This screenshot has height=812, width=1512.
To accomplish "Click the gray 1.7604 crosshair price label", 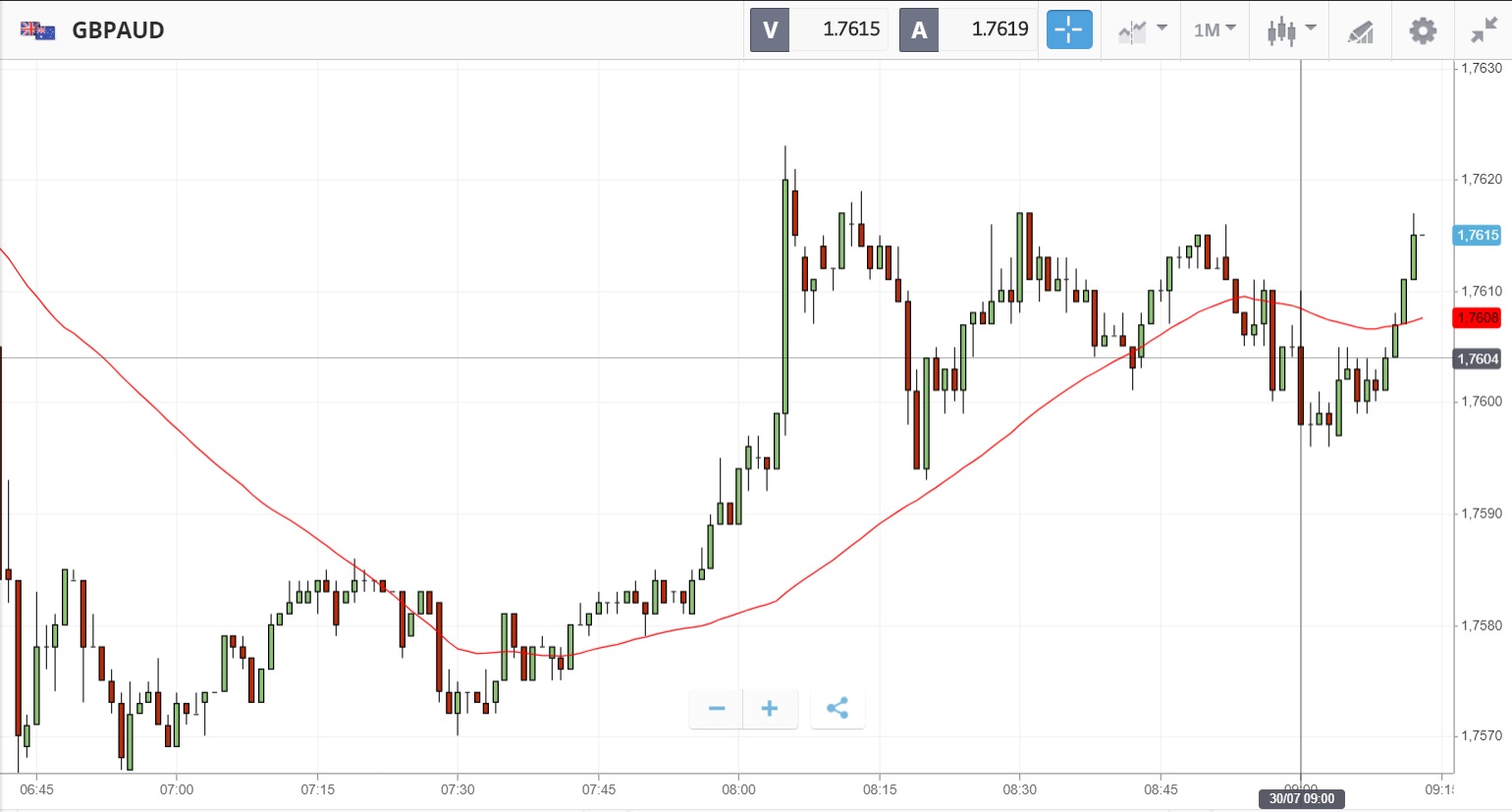I will click(x=1477, y=358).
